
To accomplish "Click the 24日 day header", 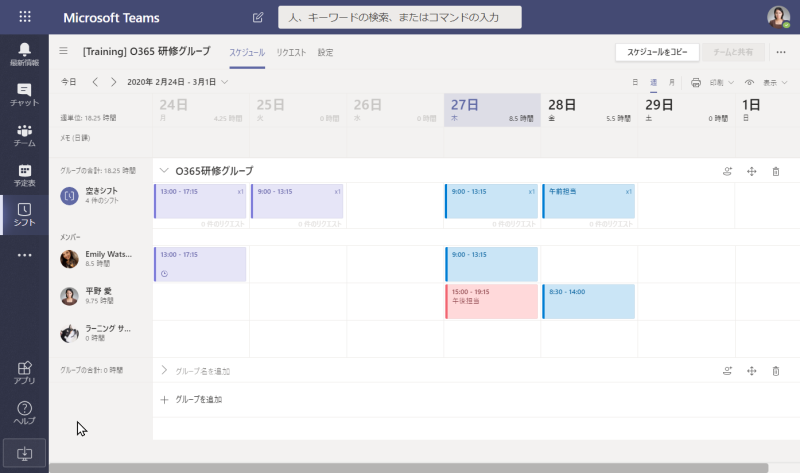I will (201, 110).
